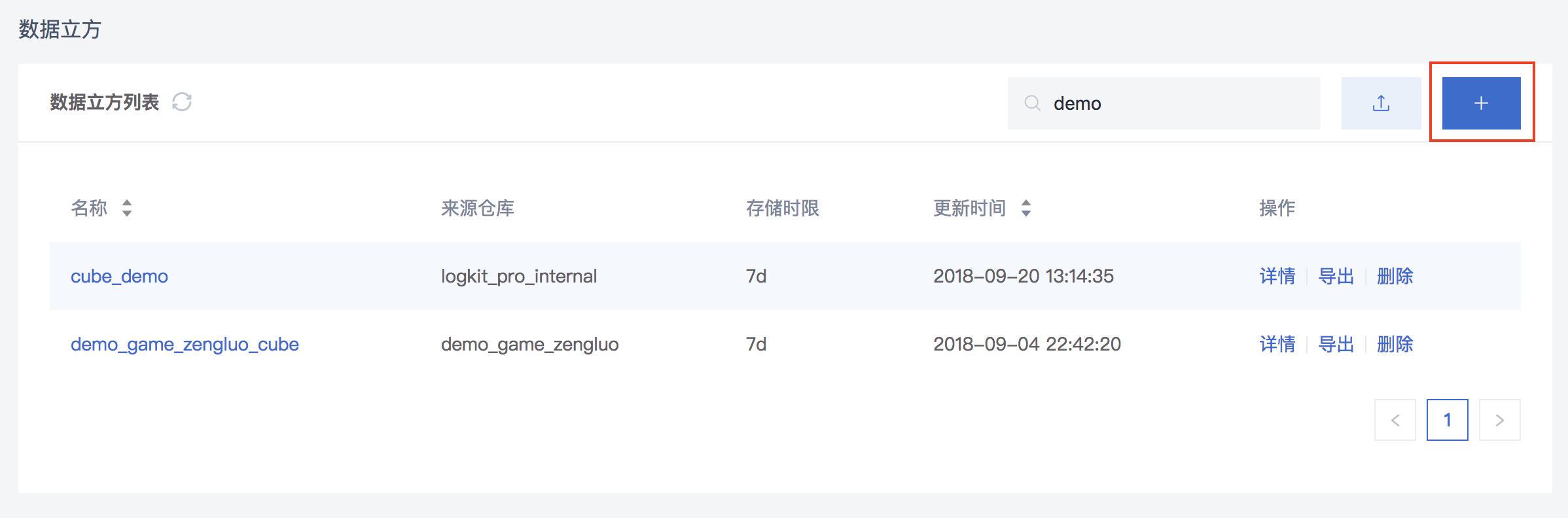
Task: Click 7d retention in demo_game_zengluo_cube row
Action: [757, 344]
